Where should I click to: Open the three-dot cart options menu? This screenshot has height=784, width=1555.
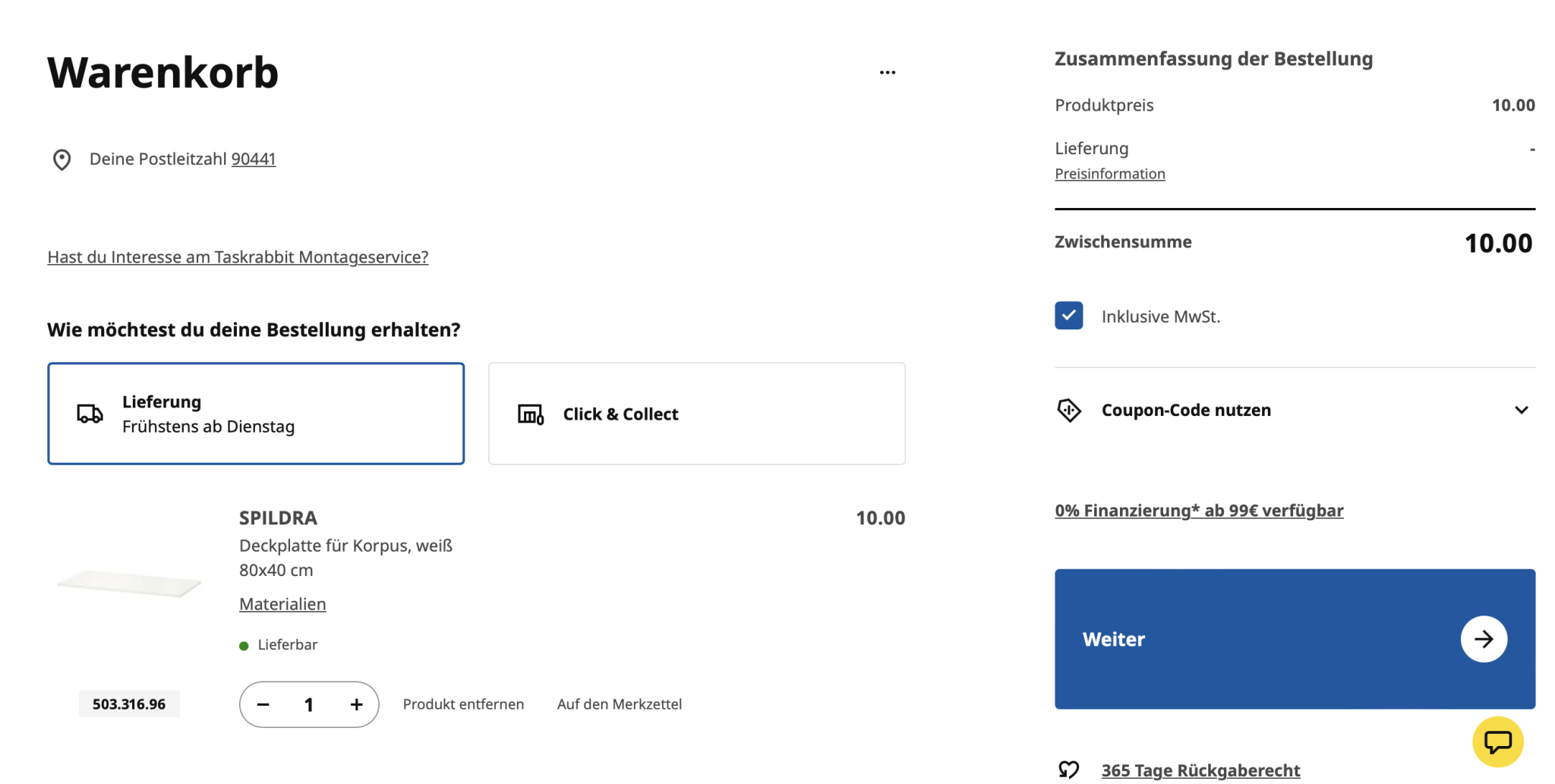click(x=887, y=73)
